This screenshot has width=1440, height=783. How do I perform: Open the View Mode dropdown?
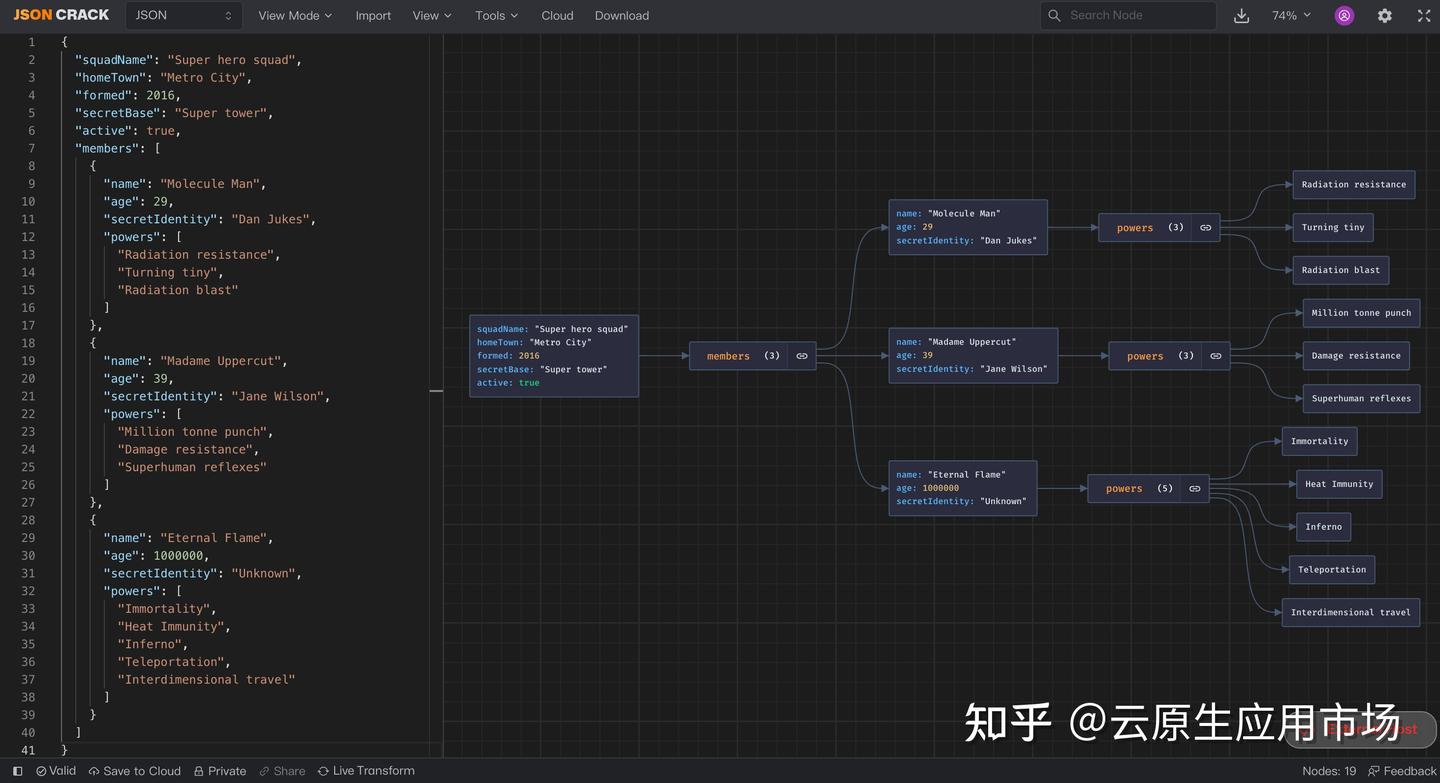[294, 15]
